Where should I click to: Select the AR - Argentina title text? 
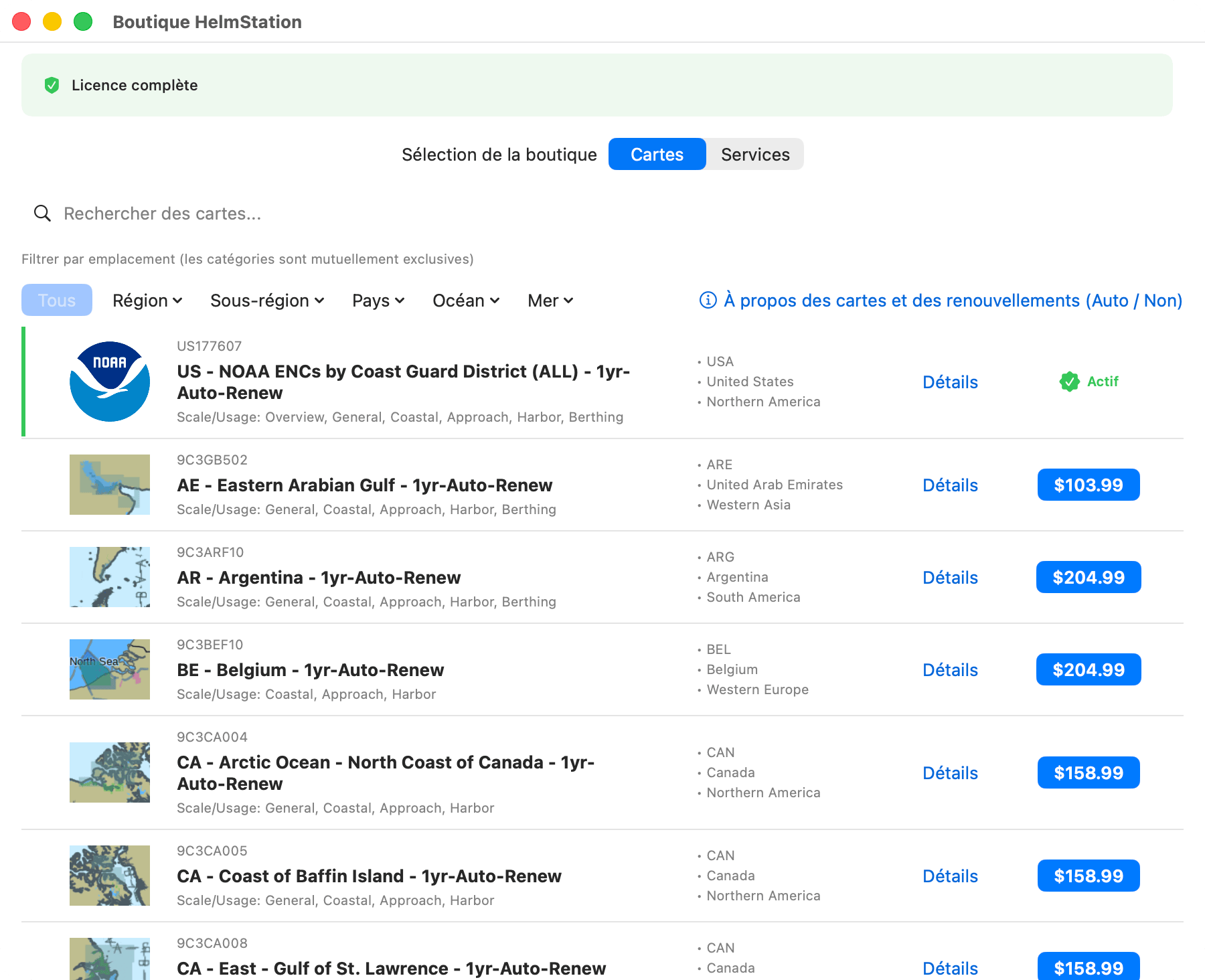tap(319, 578)
